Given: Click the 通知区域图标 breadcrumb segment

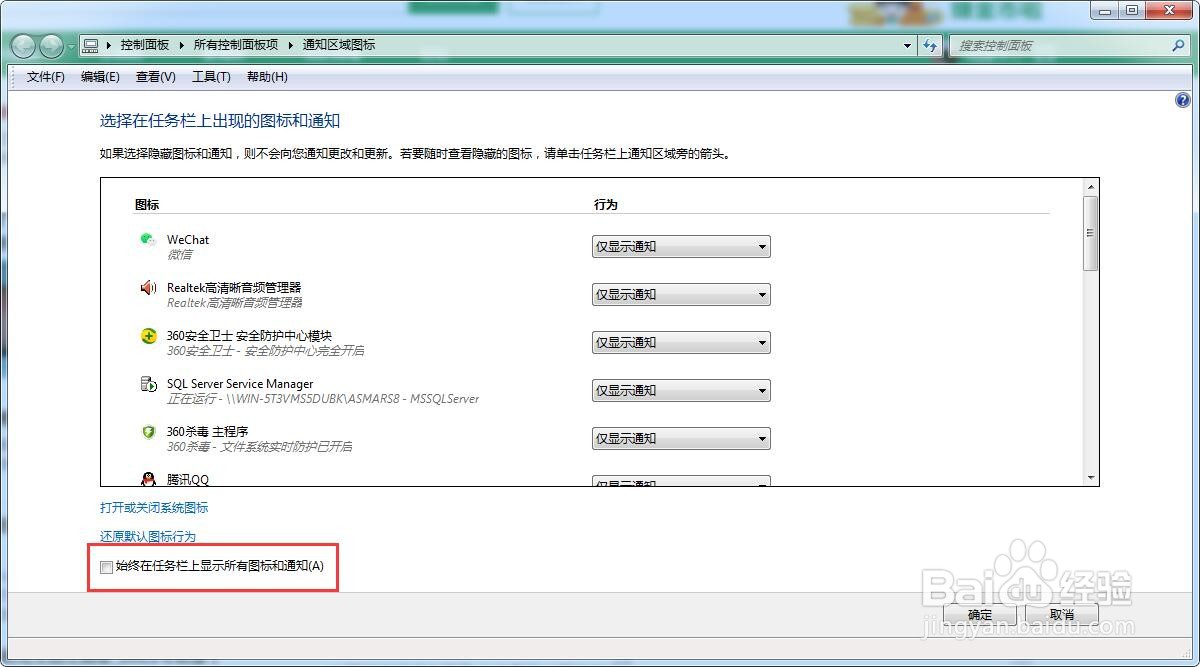Looking at the screenshot, I should click(339, 45).
